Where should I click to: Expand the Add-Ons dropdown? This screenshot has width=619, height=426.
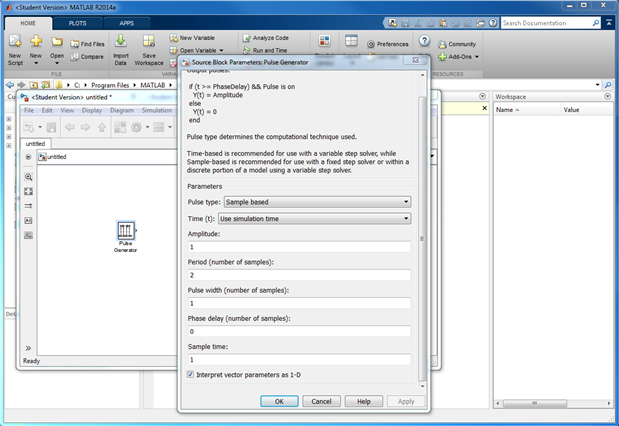[476, 57]
